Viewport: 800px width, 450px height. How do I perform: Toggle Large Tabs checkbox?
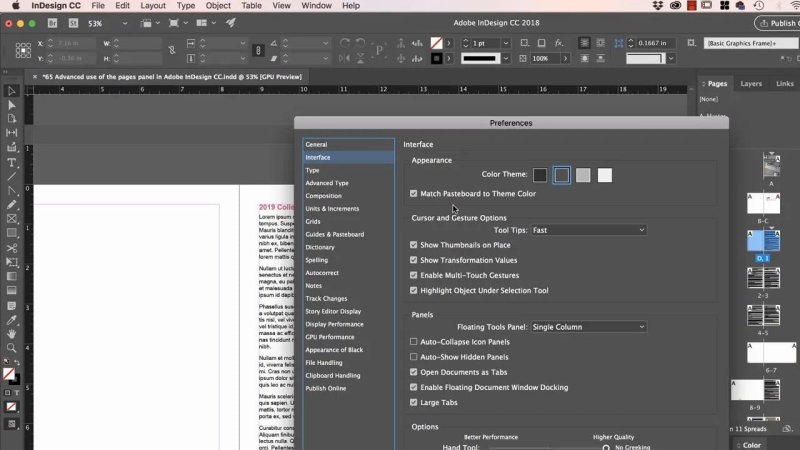pos(413,402)
